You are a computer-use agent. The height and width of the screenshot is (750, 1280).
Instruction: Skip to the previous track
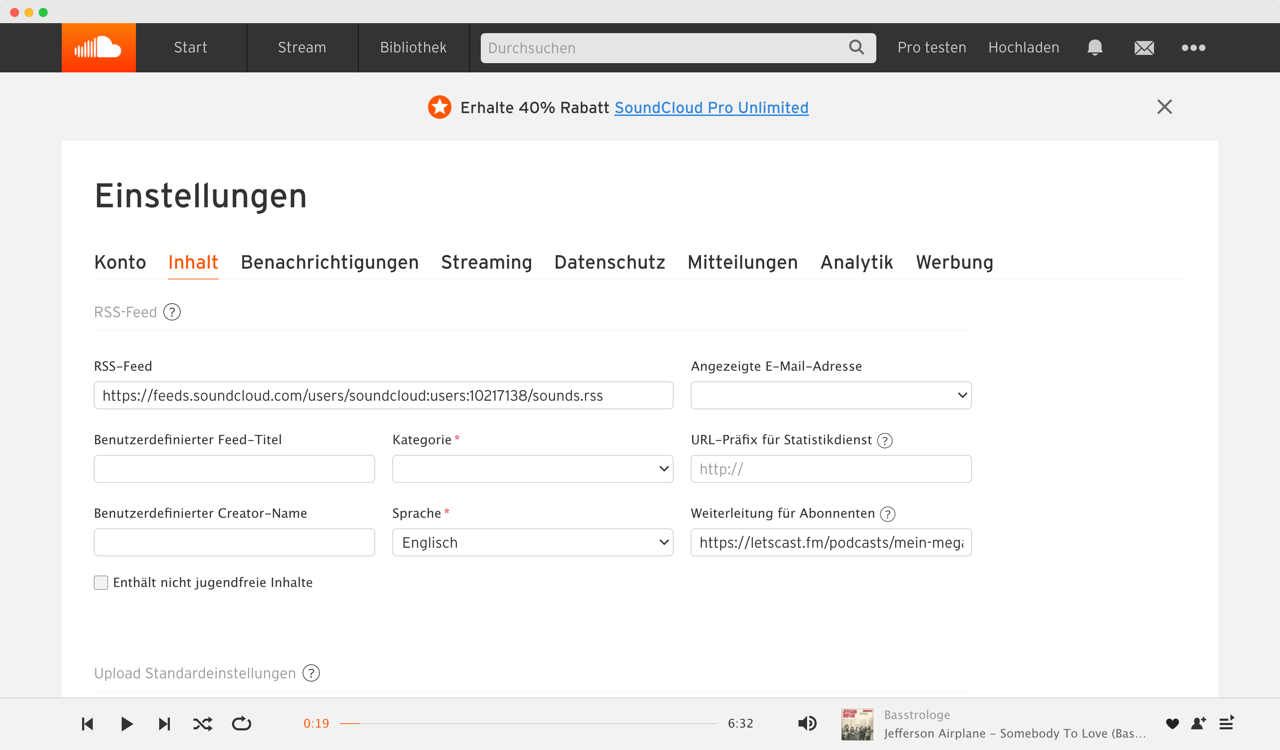point(87,724)
